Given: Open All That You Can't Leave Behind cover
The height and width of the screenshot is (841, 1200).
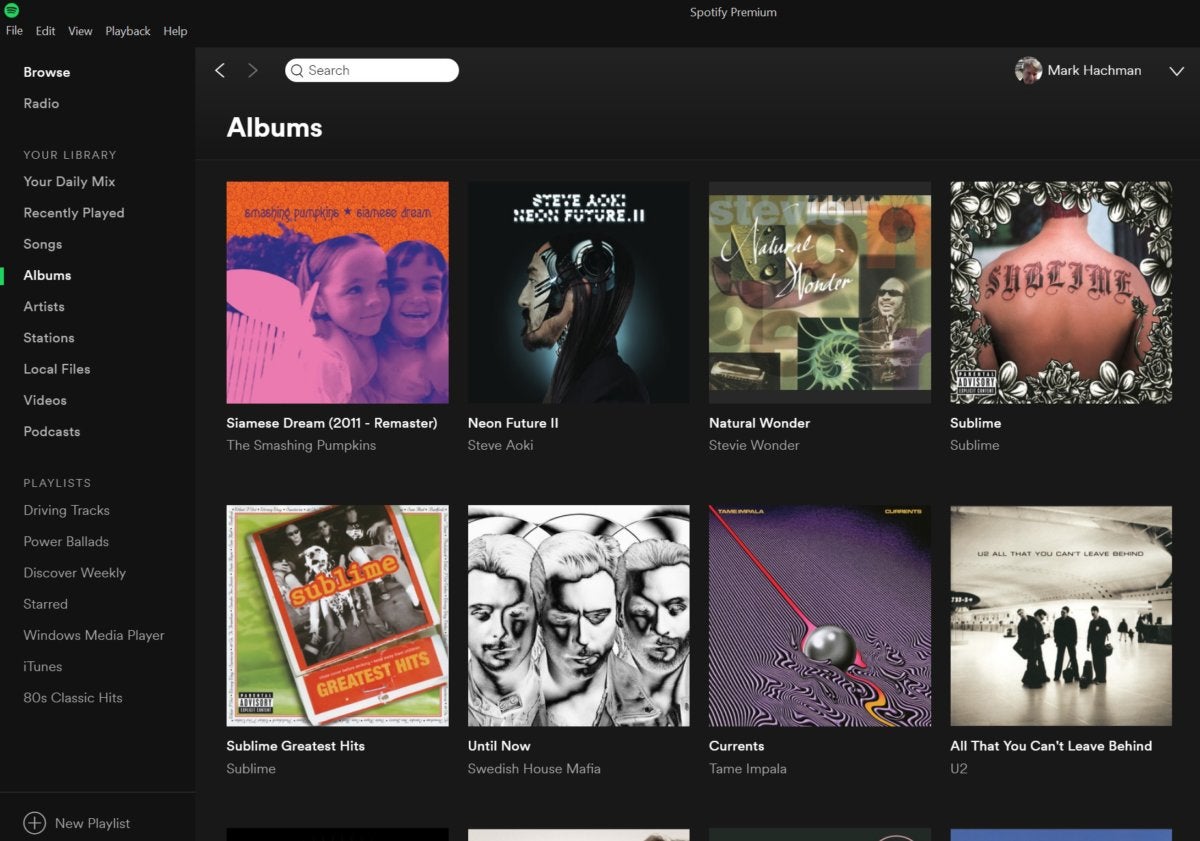Looking at the screenshot, I should (x=1061, y=615).
